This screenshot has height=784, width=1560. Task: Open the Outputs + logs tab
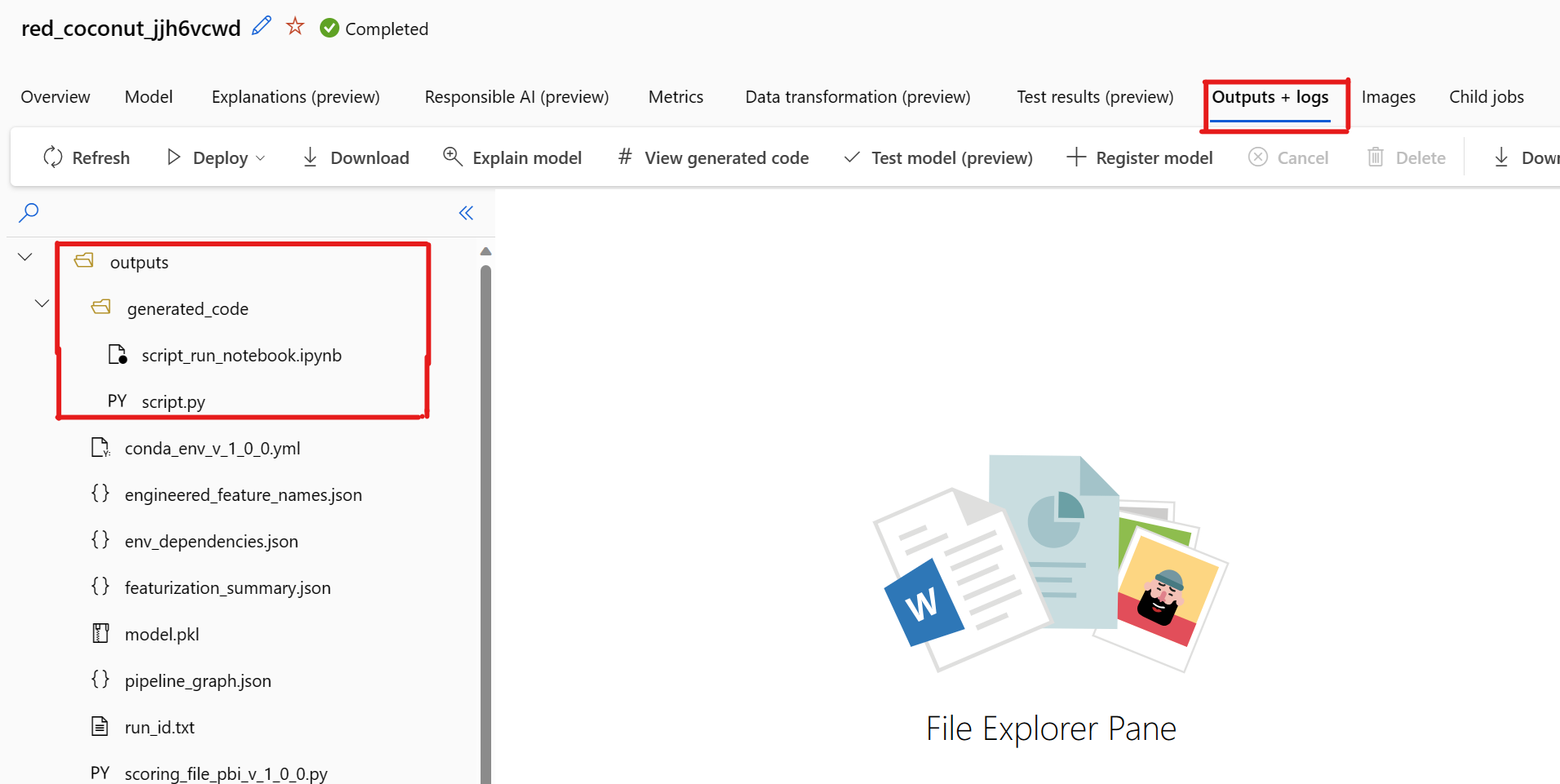coord(1270,97)
